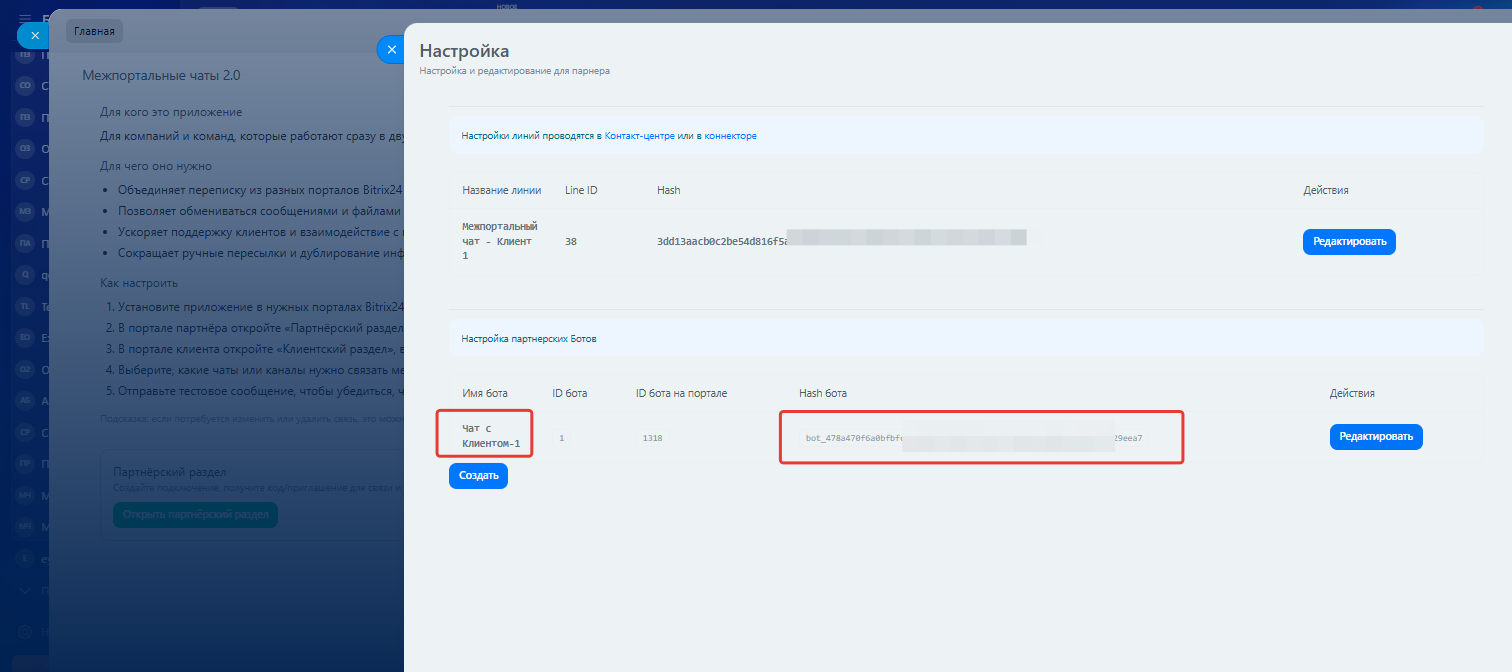Click the Line ID value 38
1512x672 pixels.
571,241
